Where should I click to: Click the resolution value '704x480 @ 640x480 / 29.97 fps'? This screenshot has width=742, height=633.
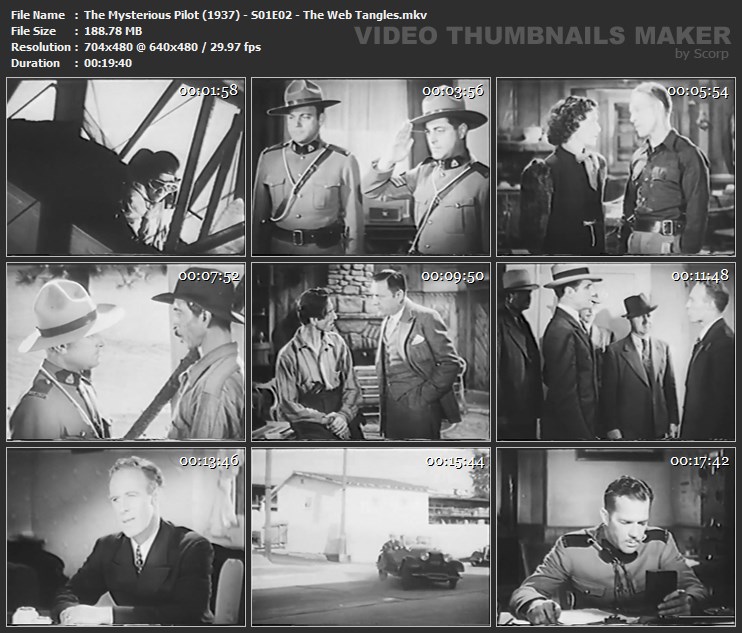click(x=172, y=47)
